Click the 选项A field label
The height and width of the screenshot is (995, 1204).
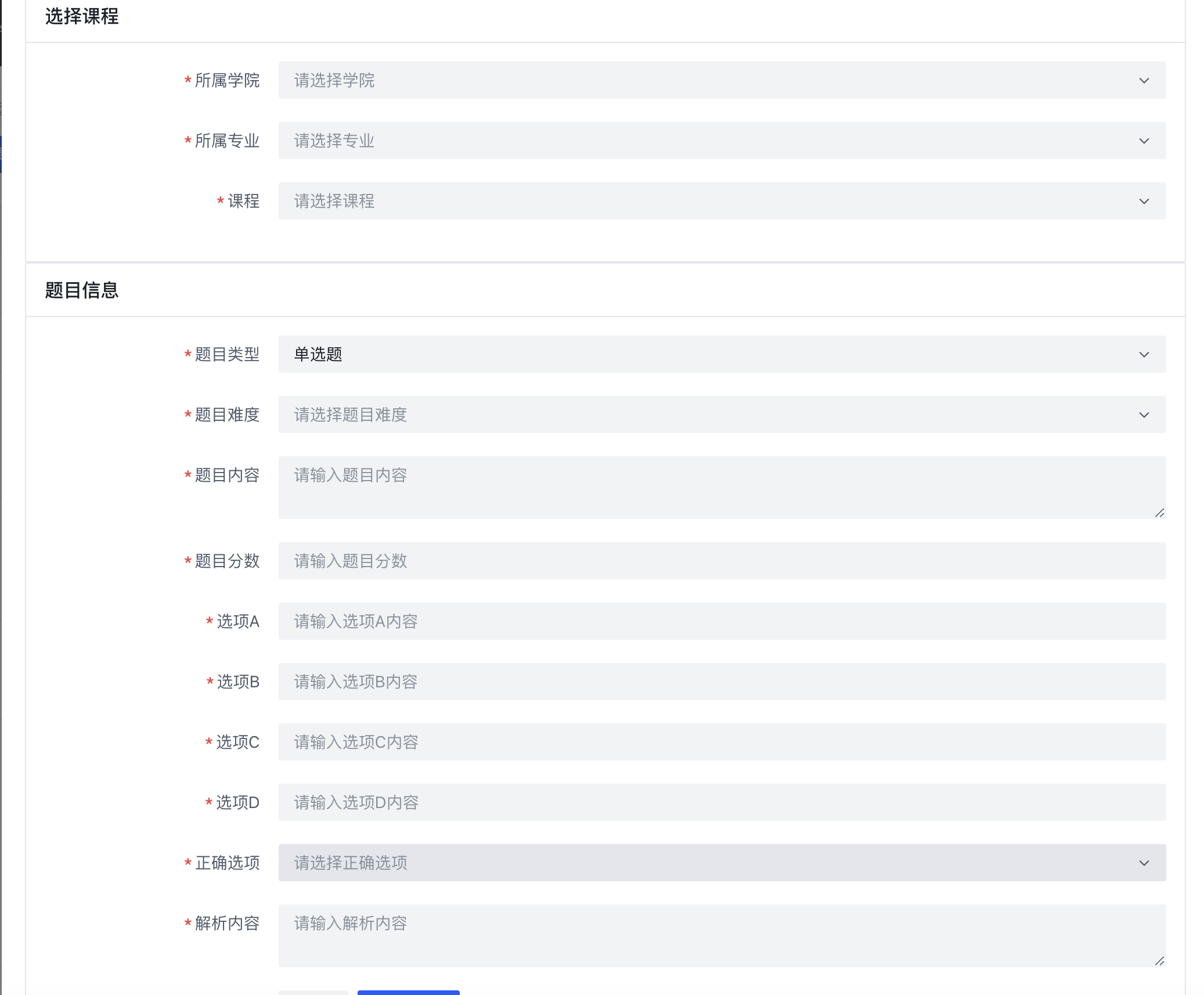pos(238,621)
